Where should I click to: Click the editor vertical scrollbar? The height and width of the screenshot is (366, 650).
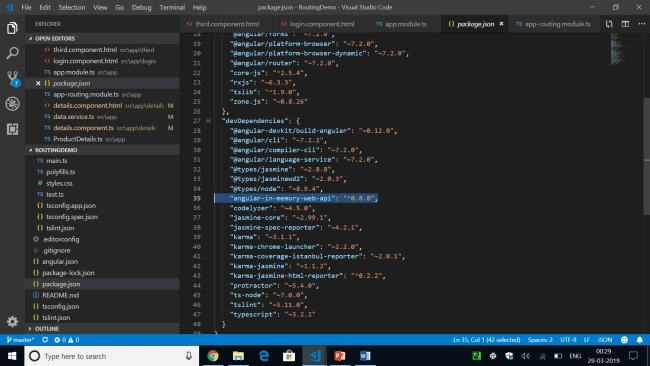pos(647,158)
